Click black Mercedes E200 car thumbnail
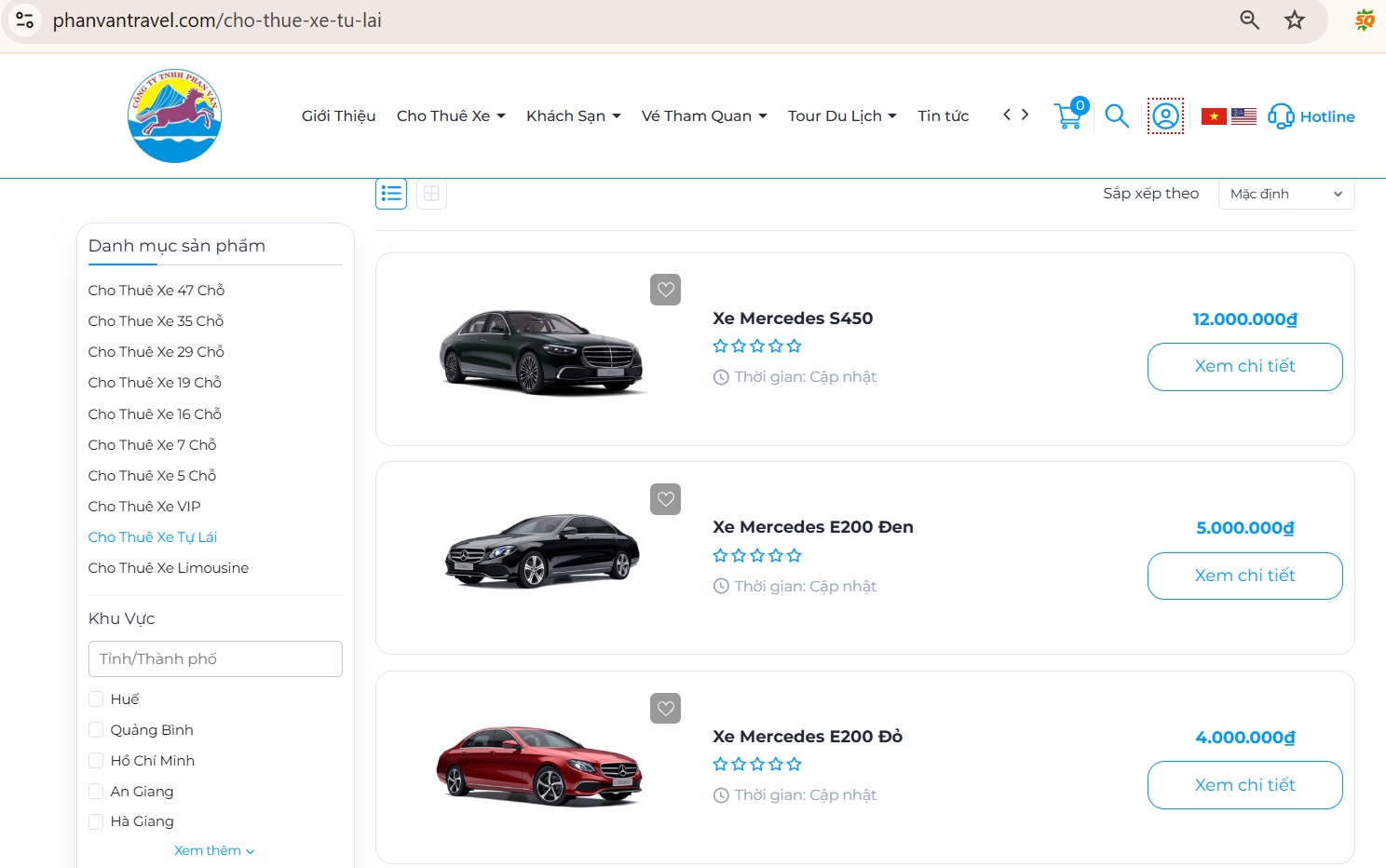1386x868 pixels. pyautogui.click(x=542, y=550)
